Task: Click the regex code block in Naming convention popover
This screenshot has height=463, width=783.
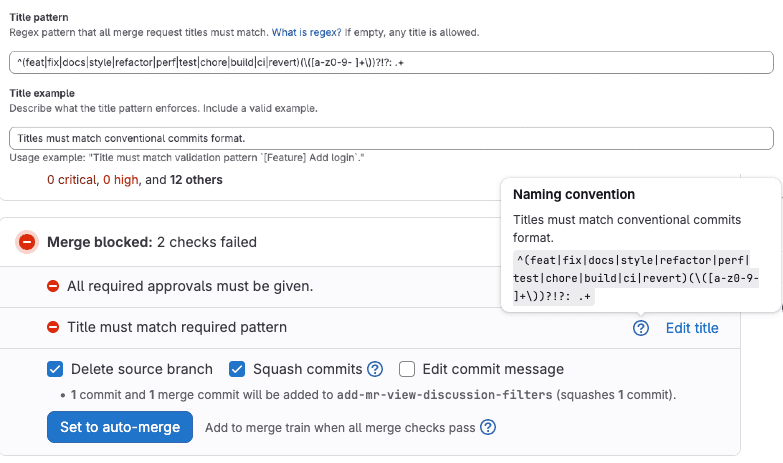Action: pos(636,278)
